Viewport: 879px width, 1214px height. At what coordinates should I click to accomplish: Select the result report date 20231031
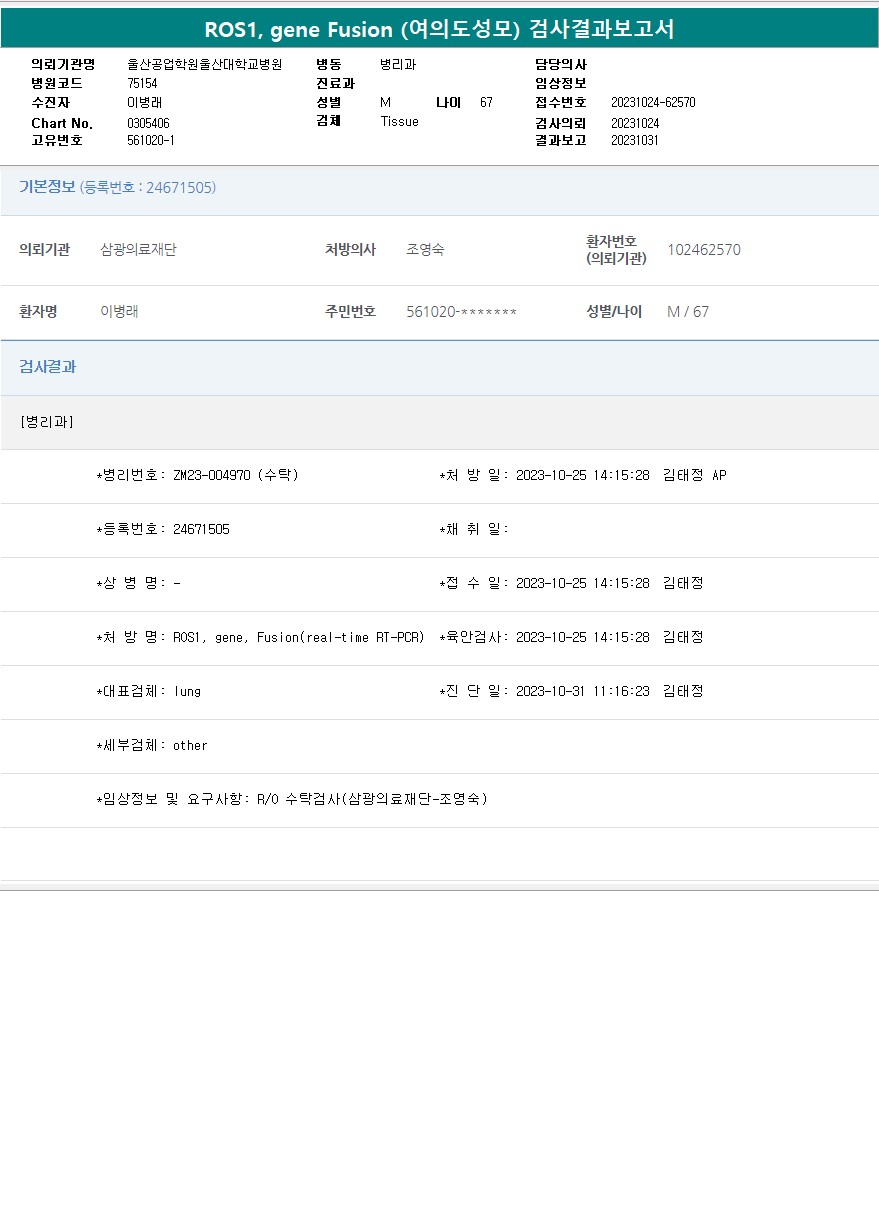click(634, 140)
